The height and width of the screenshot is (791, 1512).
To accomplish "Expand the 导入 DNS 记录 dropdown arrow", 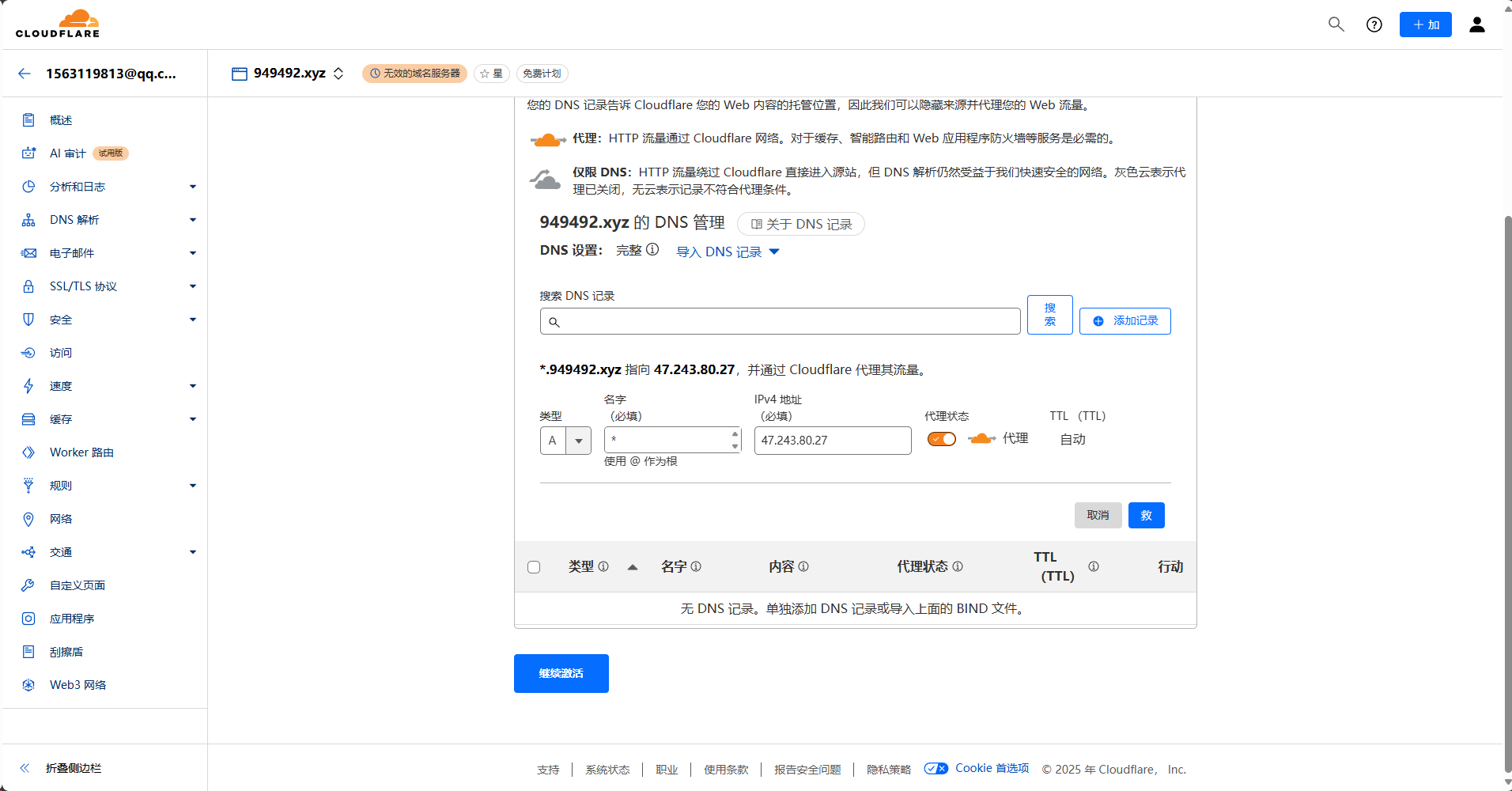I will [774, 252].
